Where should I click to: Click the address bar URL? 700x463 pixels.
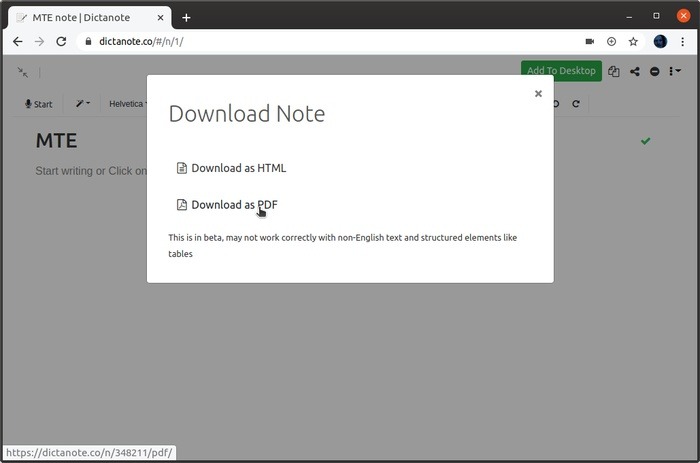[141, 42]
